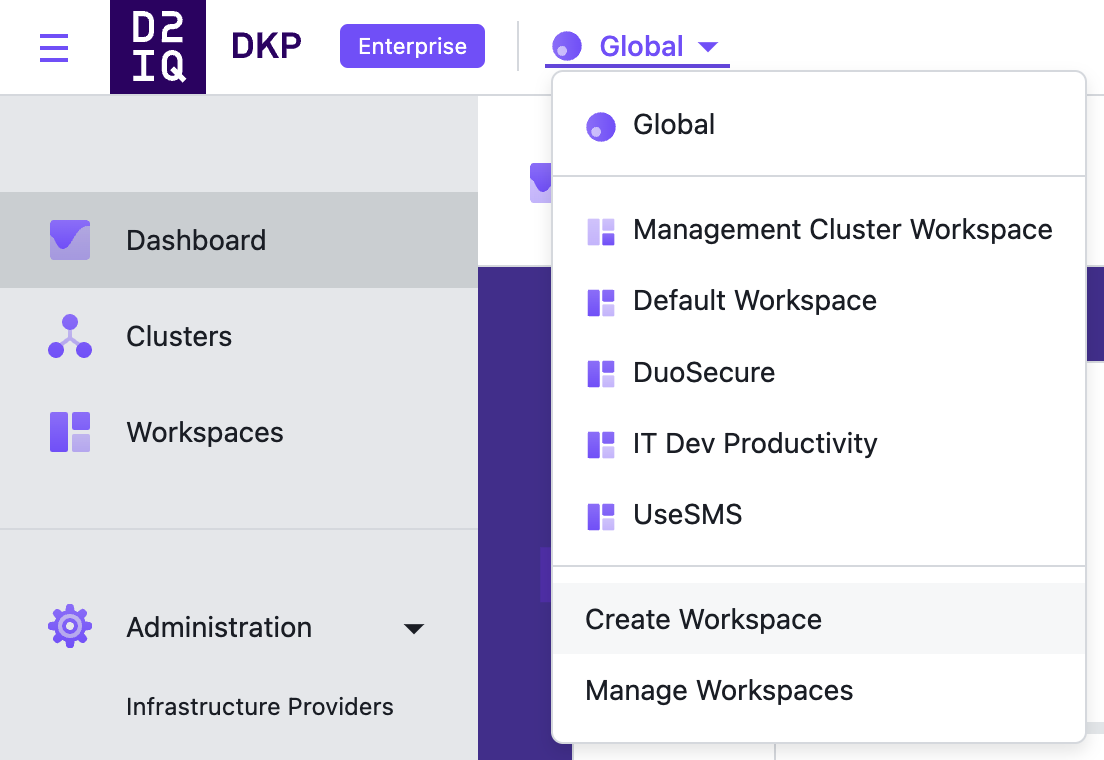
Task: Click the Clusters node icon
Action: (x=70, y=336)
